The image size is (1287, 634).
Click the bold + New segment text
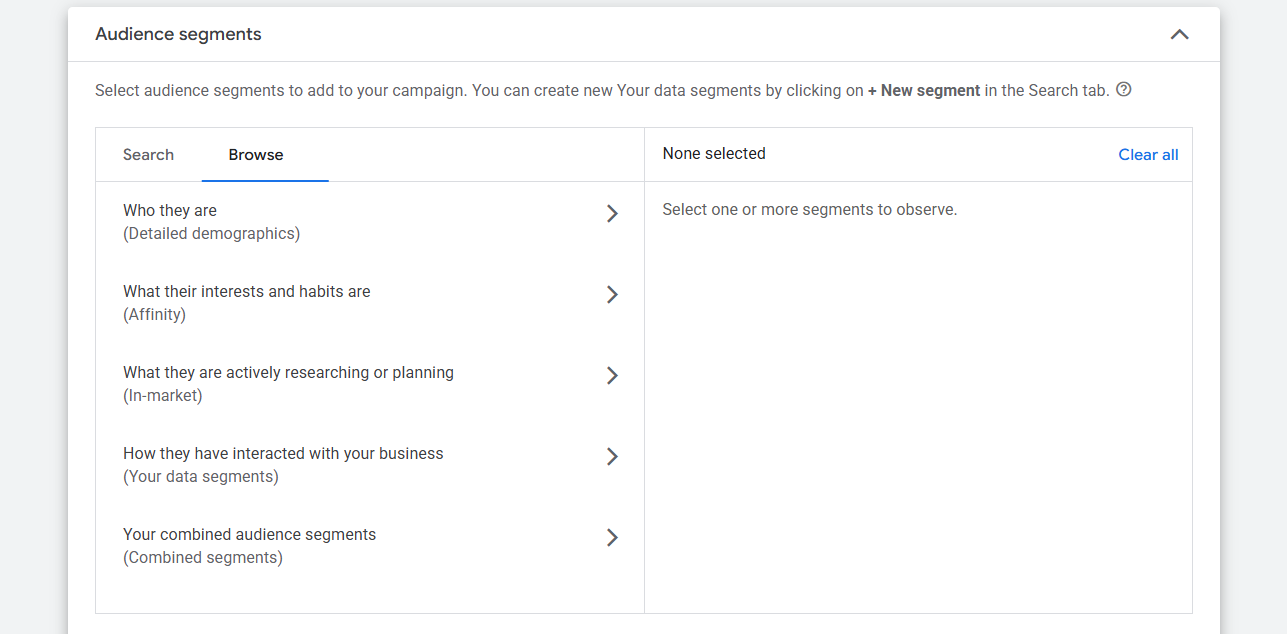pos(924,91)
